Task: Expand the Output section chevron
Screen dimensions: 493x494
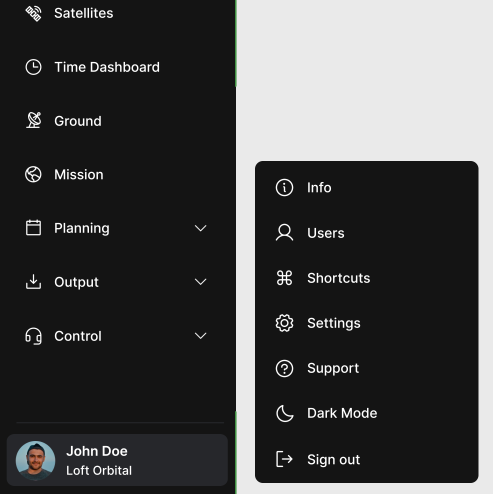Action: click(200, 282)
